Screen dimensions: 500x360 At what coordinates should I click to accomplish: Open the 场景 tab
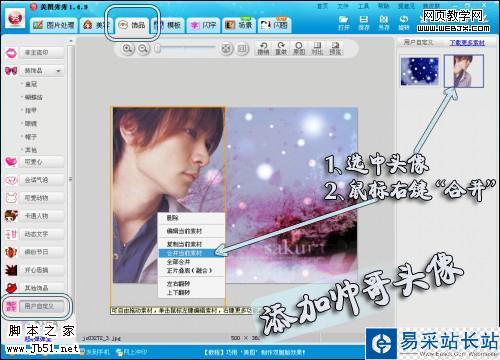(x=239, y=25)
